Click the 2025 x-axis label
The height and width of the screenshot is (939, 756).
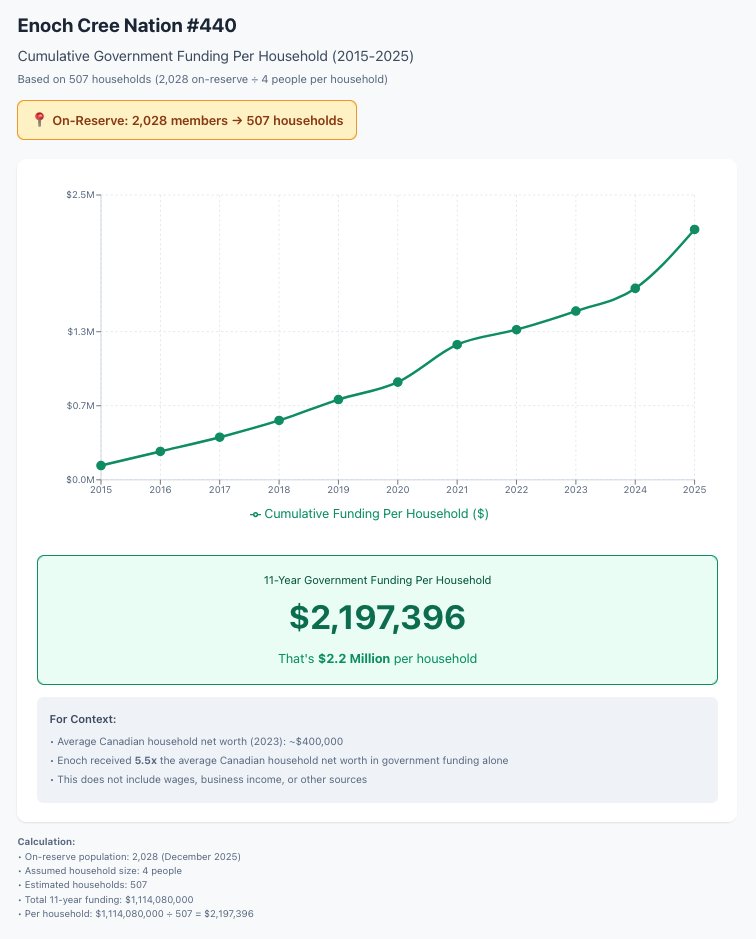click(694, 490)
